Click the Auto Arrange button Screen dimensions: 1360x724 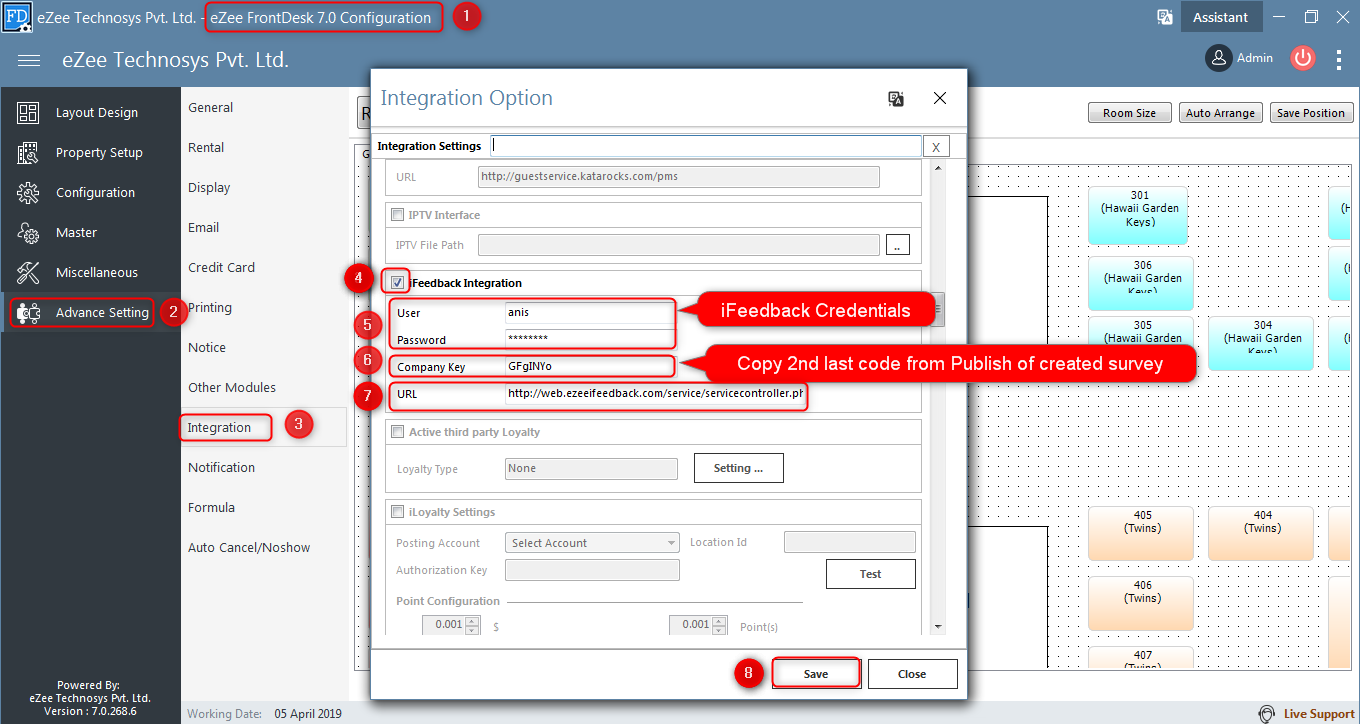pos(1221,113)
